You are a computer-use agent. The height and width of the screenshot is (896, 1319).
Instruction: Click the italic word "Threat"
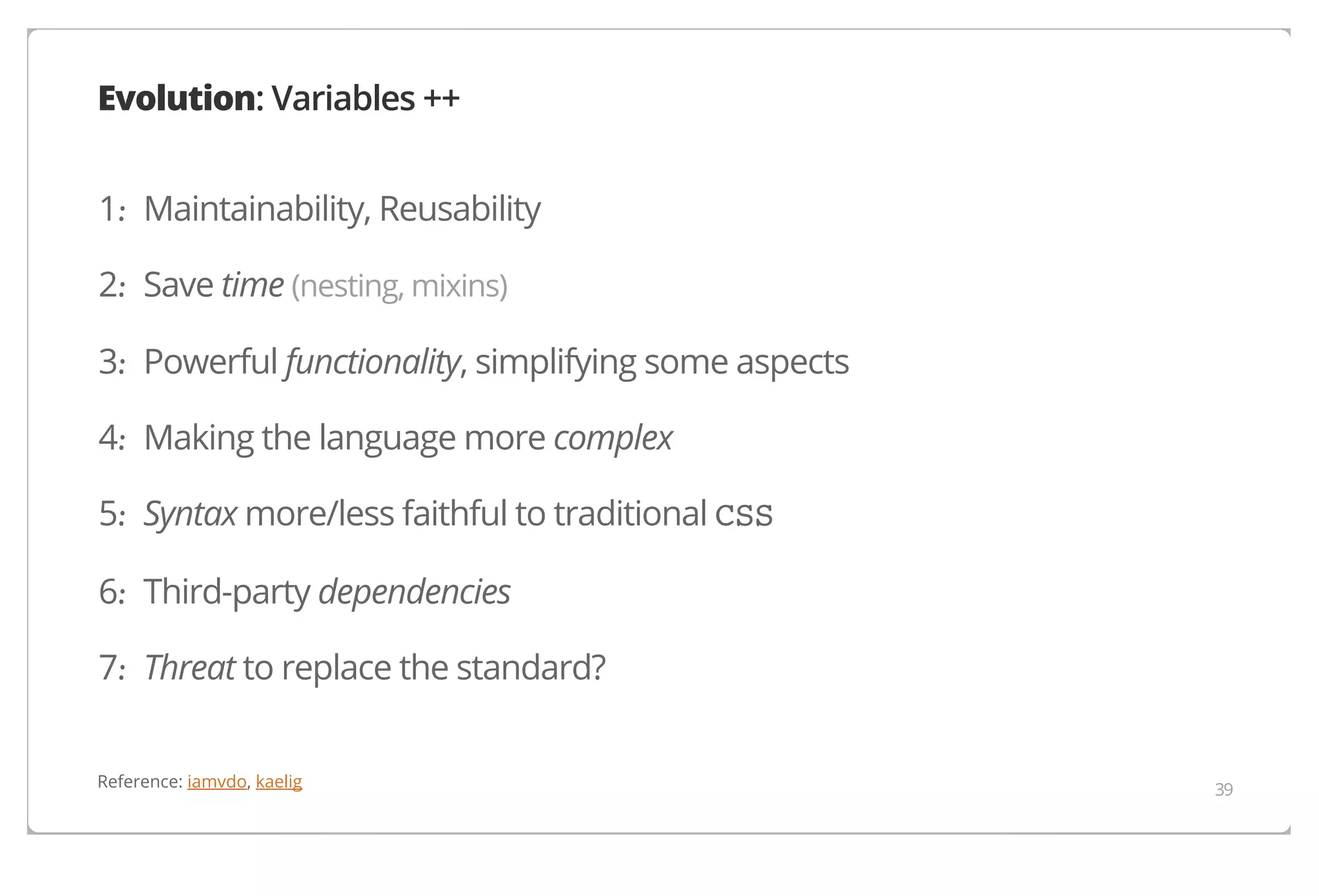coord(189,667)
